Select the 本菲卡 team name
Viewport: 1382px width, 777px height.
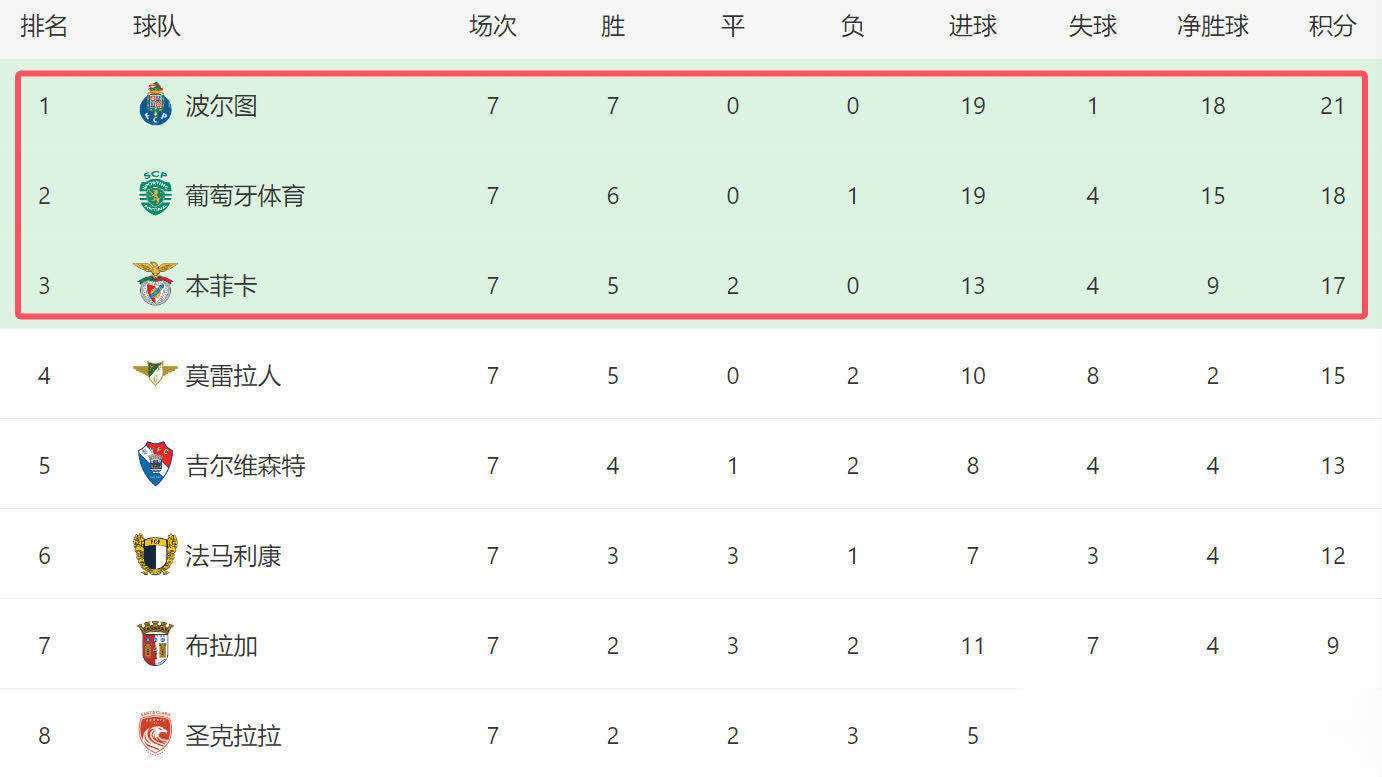221,286
